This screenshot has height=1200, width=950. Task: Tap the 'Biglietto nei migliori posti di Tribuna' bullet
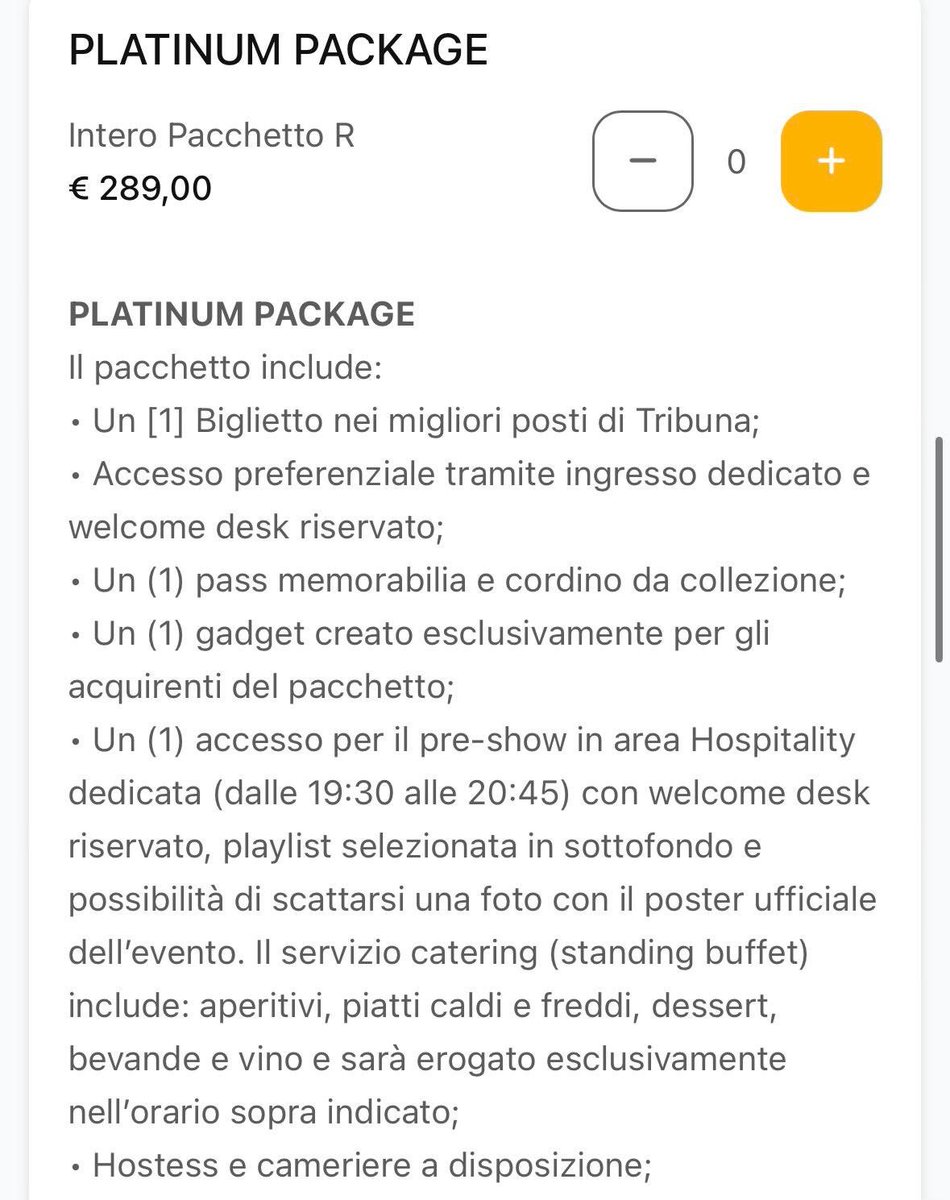[415, 421]
